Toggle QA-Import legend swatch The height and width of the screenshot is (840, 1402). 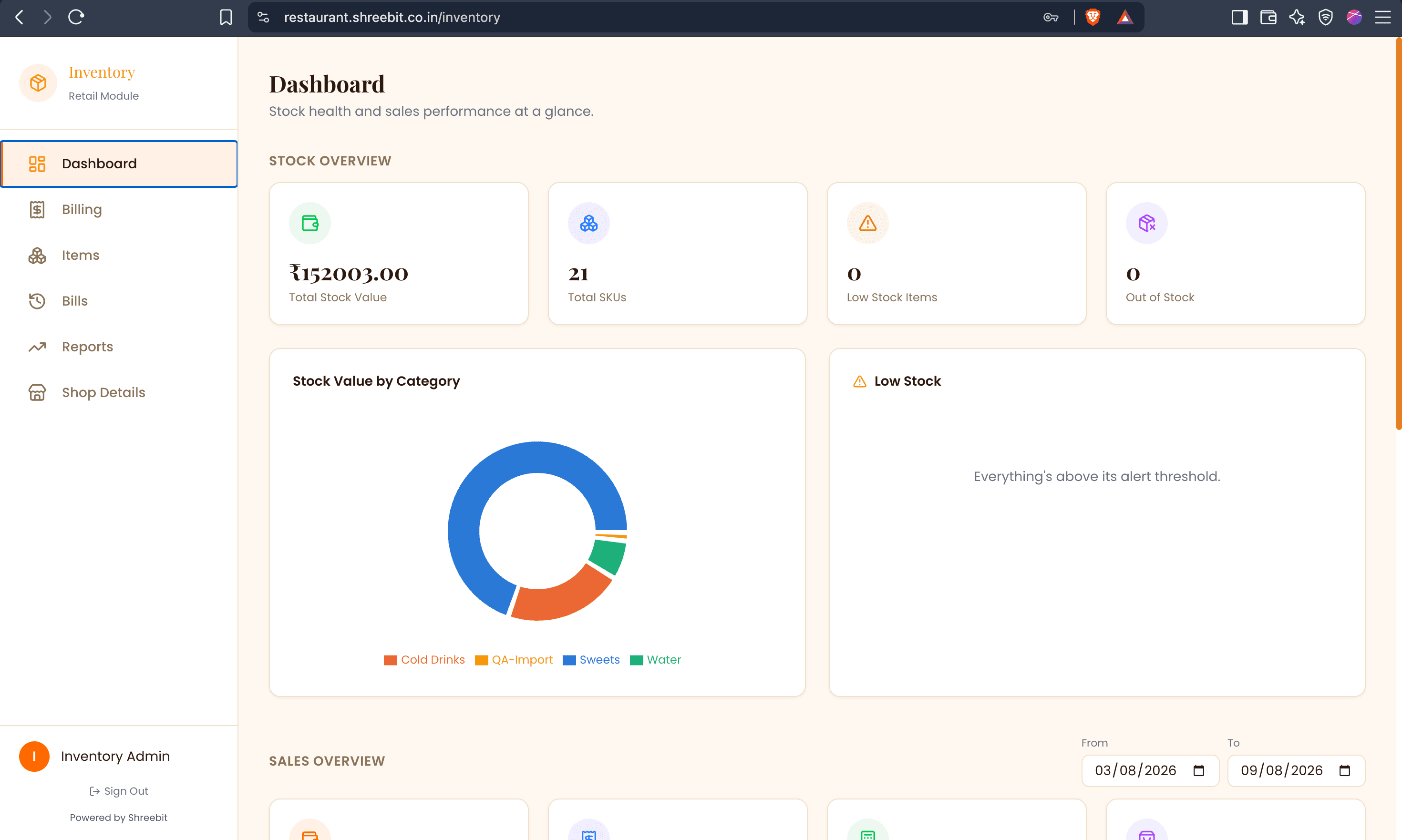481,660
